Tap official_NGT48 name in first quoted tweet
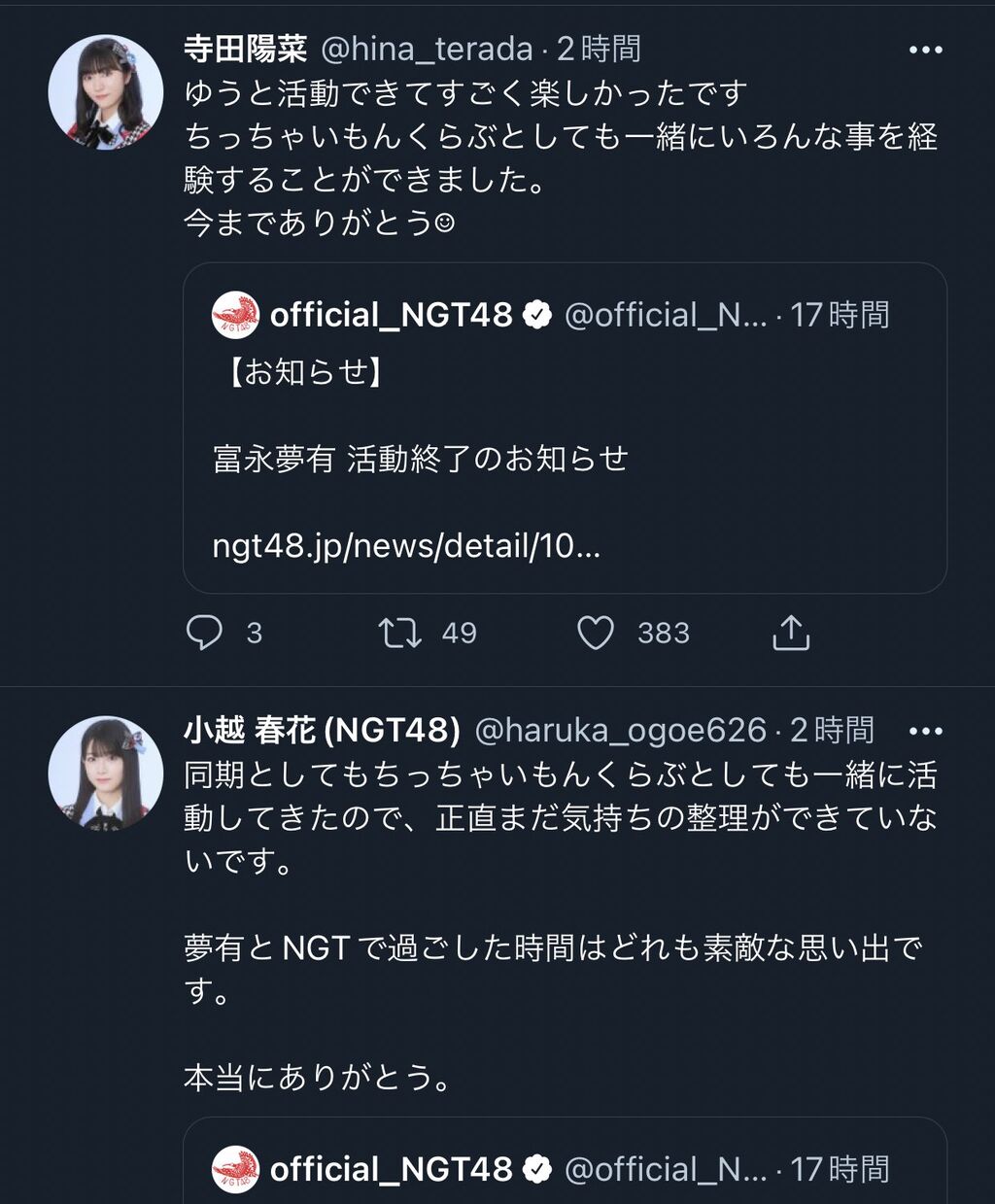This screenshot has width=995, height=1204. tap(391, 315)
